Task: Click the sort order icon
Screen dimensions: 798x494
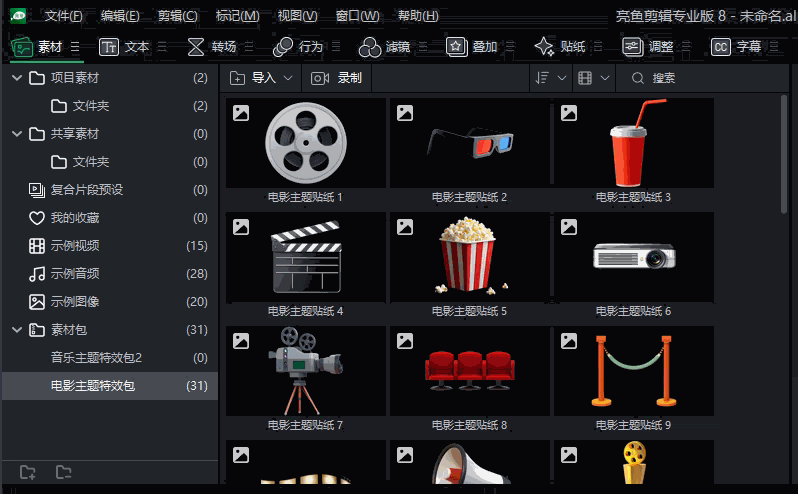Action: coord(542,78)
